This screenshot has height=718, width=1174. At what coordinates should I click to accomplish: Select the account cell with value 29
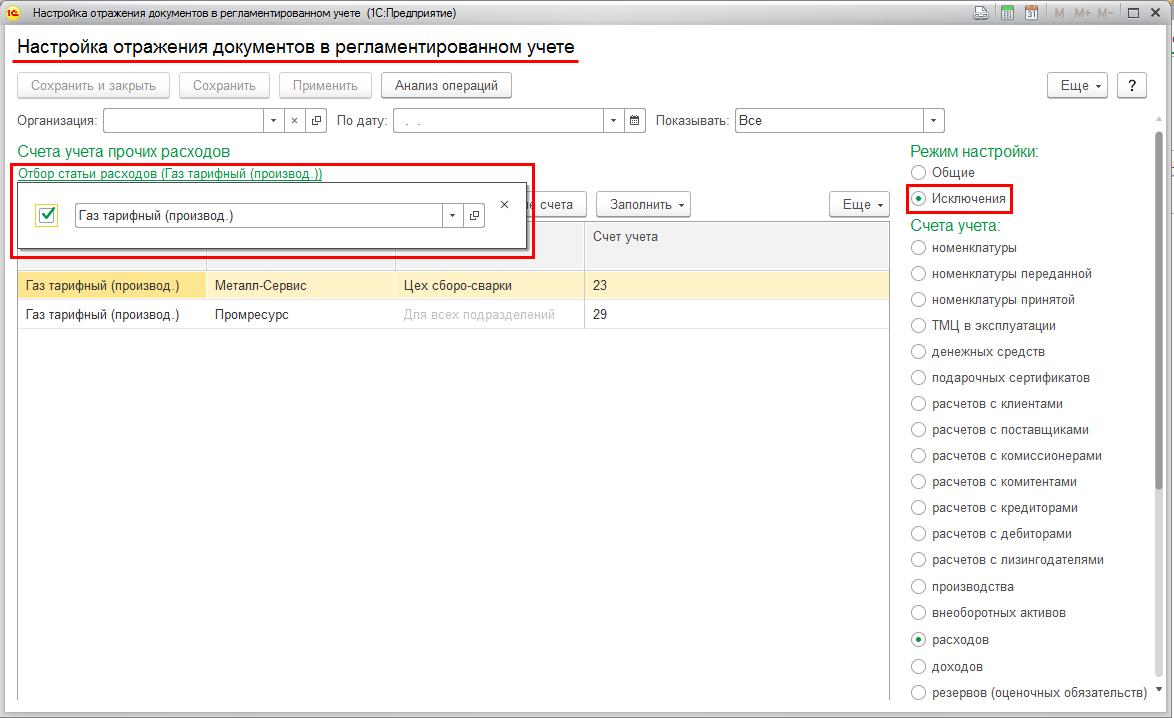[x=737, y=314]
